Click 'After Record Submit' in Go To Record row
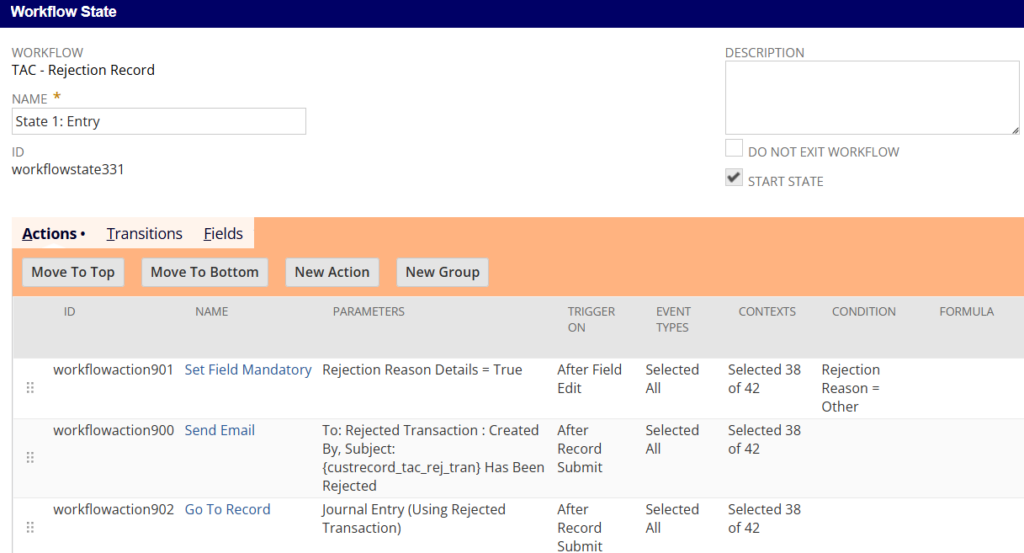1024x553 pixels. (580, 528)
